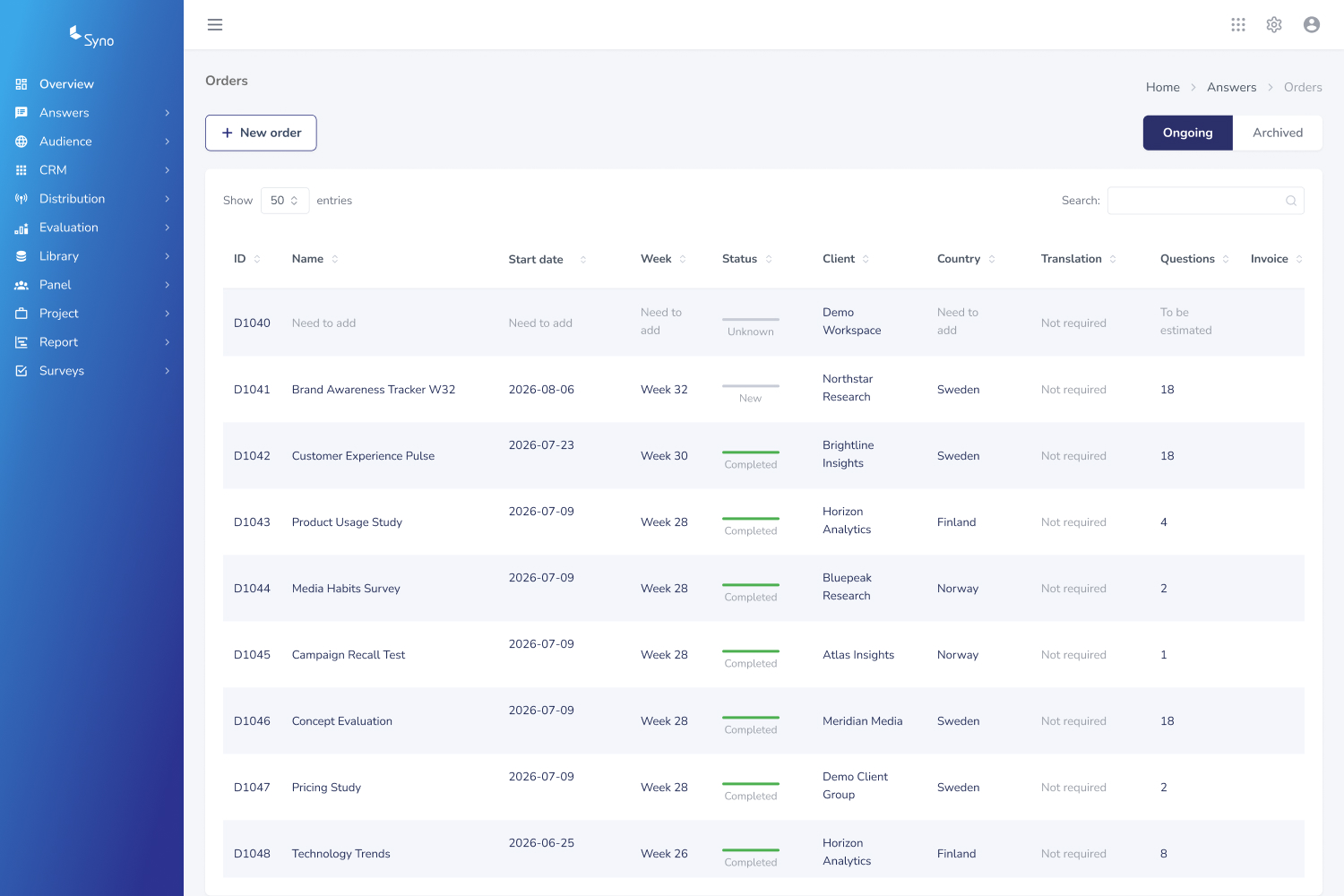The width and height of the screenshot is (1344, 896).
Task: Click the Distribution broadcast icon
Action: click(22, 199)
